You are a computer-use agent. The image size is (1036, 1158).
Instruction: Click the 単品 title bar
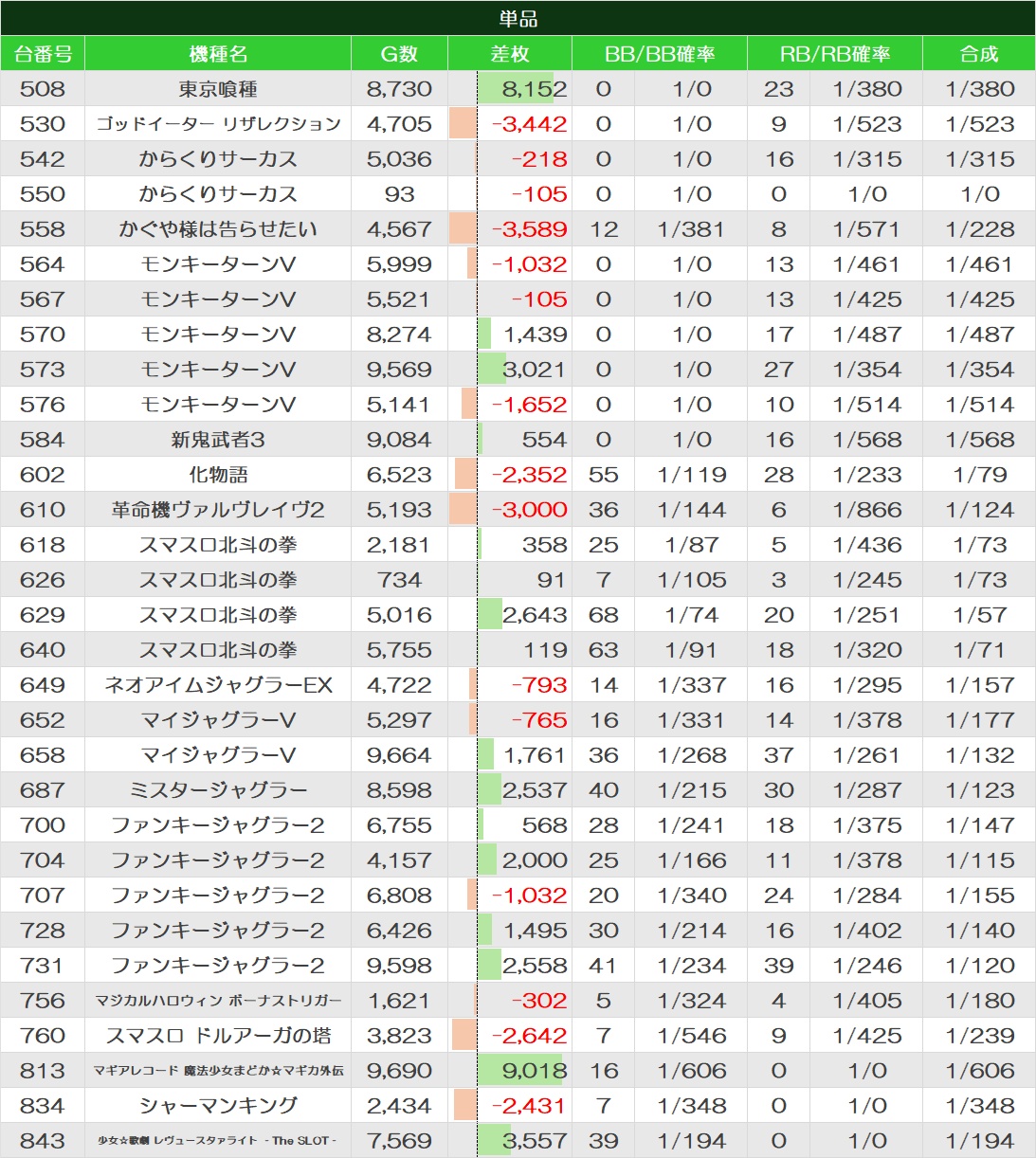click(518, 18)
